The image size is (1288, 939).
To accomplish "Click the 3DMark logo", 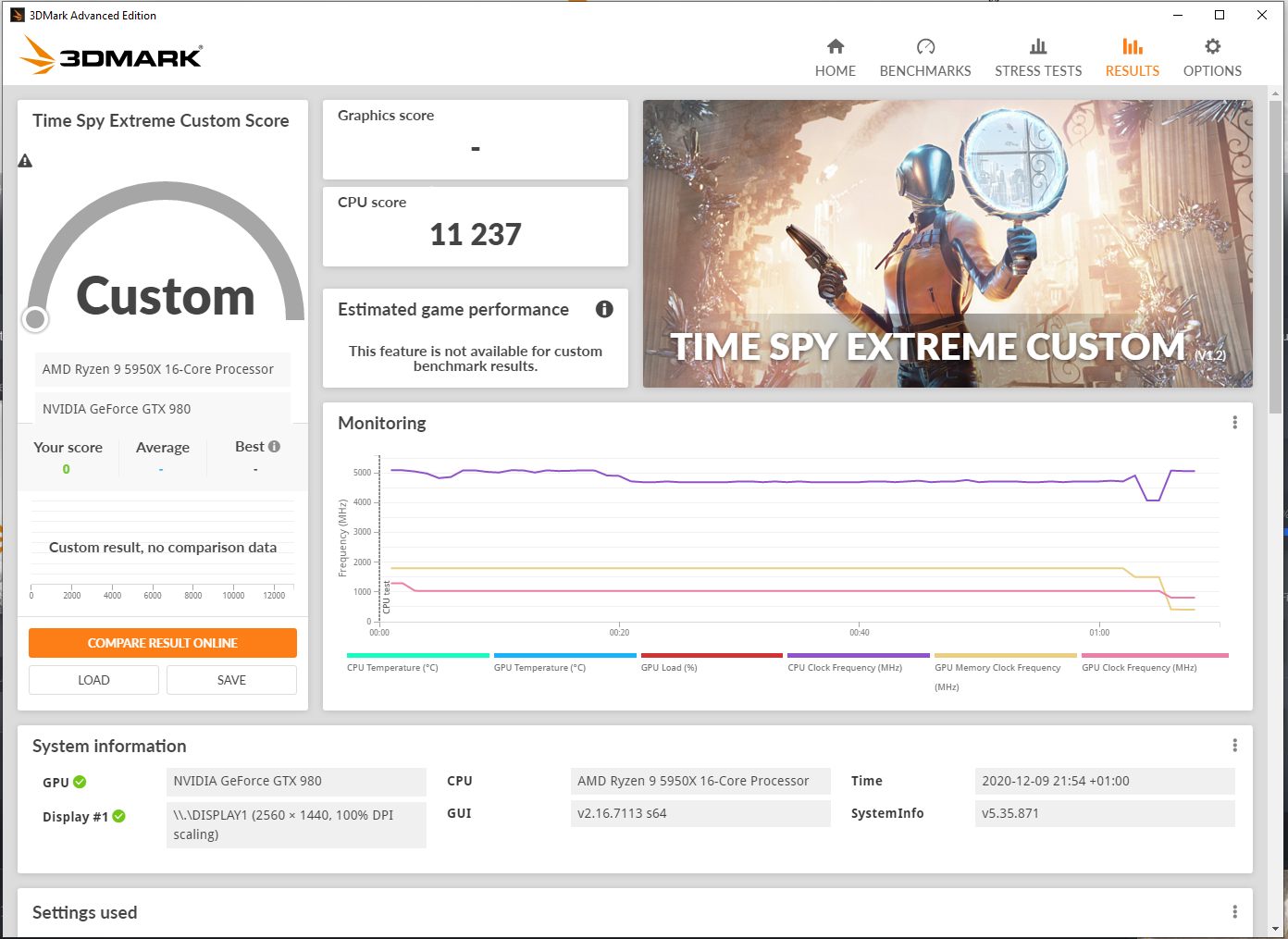I will click(x=110, y=56).
